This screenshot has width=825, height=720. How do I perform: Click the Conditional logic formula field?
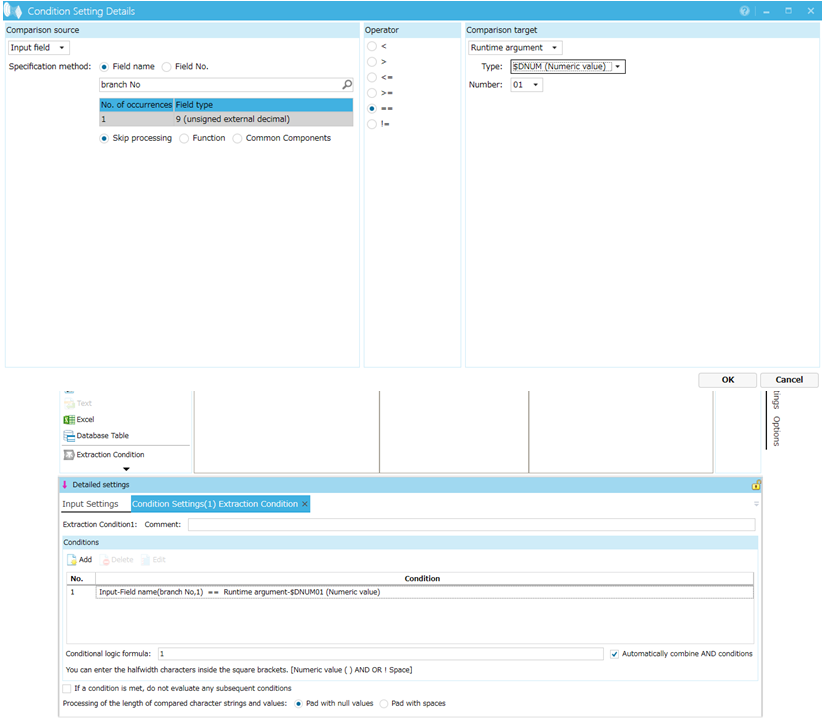tap(380, 654)
